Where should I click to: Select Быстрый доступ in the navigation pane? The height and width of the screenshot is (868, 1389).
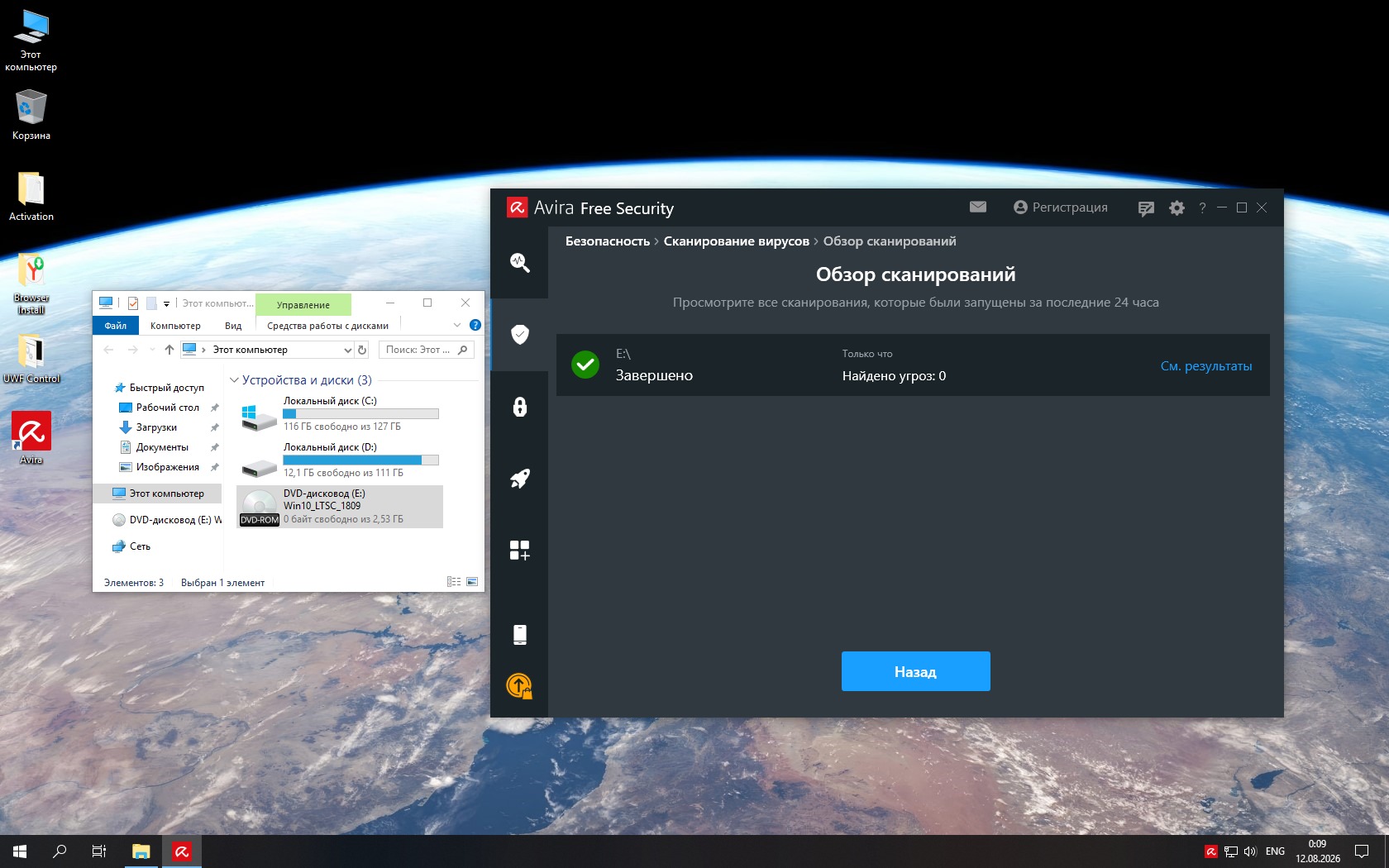(x=166, y=388)
